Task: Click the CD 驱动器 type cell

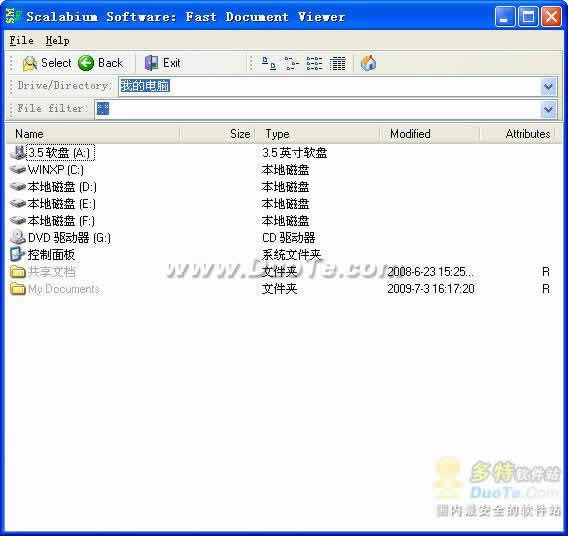Action: (x=288, y=238)
